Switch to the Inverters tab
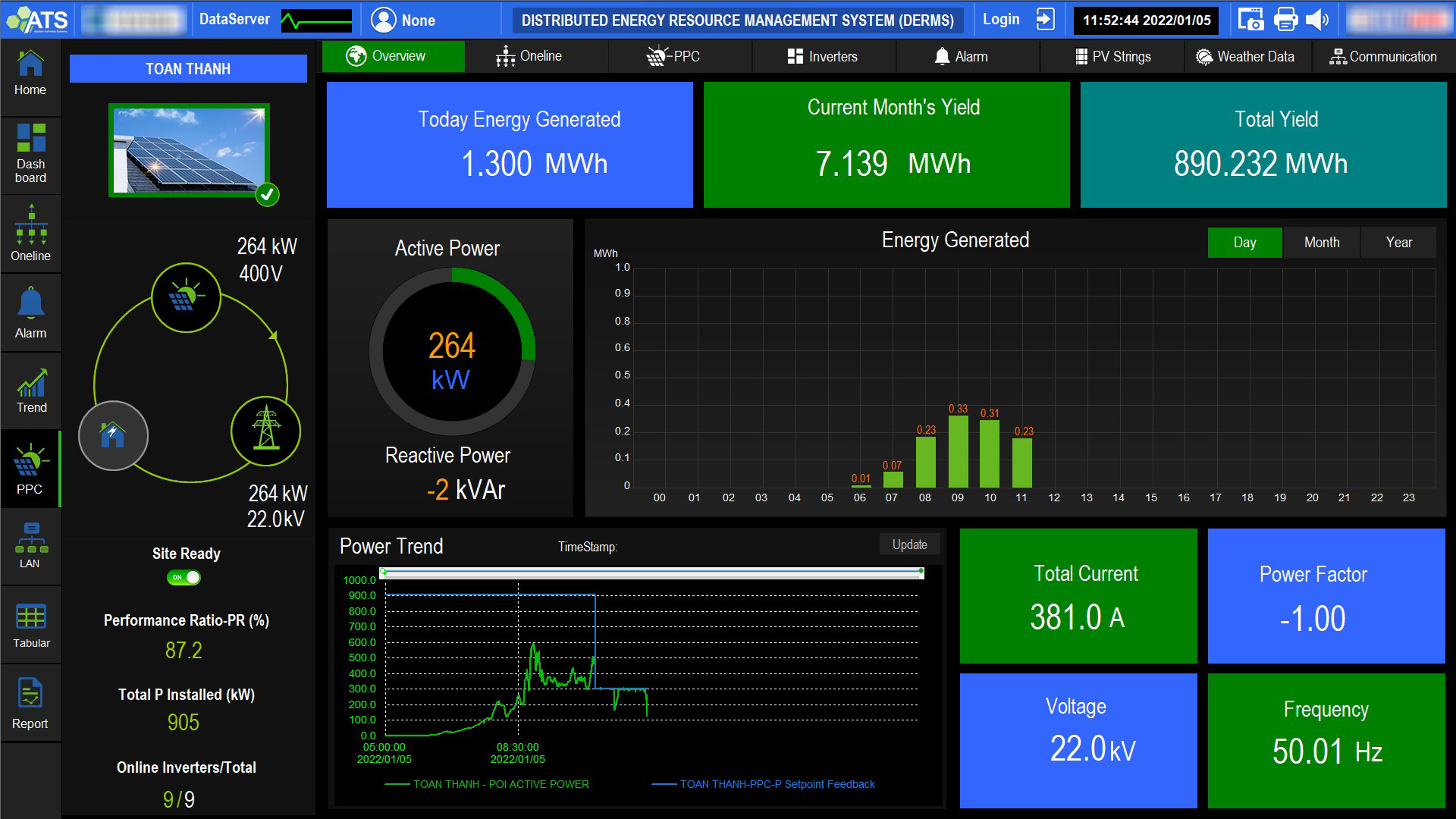Screen dimensions: 1456x819 click(x=823, y=57)
